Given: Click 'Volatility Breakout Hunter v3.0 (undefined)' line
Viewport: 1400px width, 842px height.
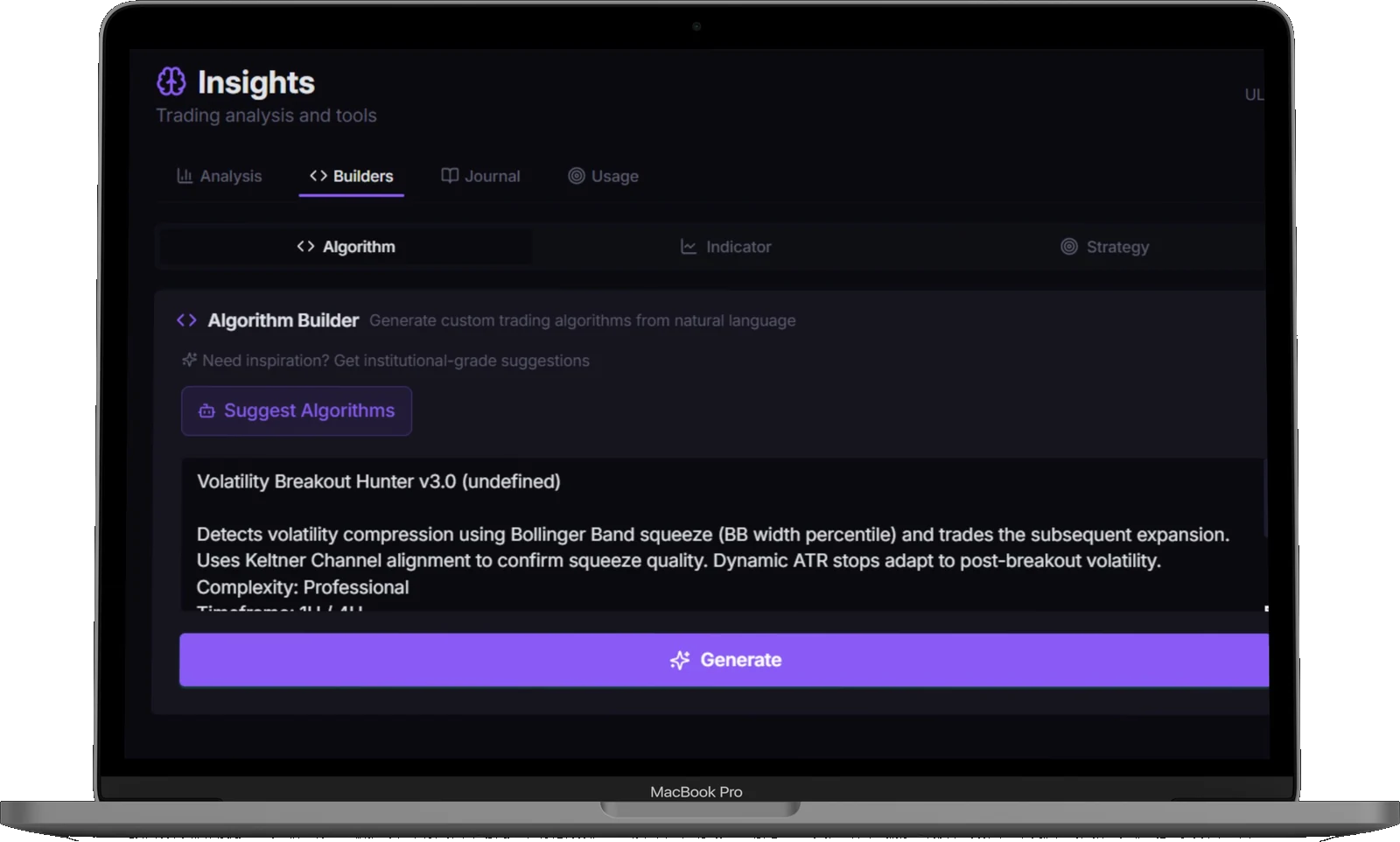Looking at the screenshot, I should click(x=379, y=481).
